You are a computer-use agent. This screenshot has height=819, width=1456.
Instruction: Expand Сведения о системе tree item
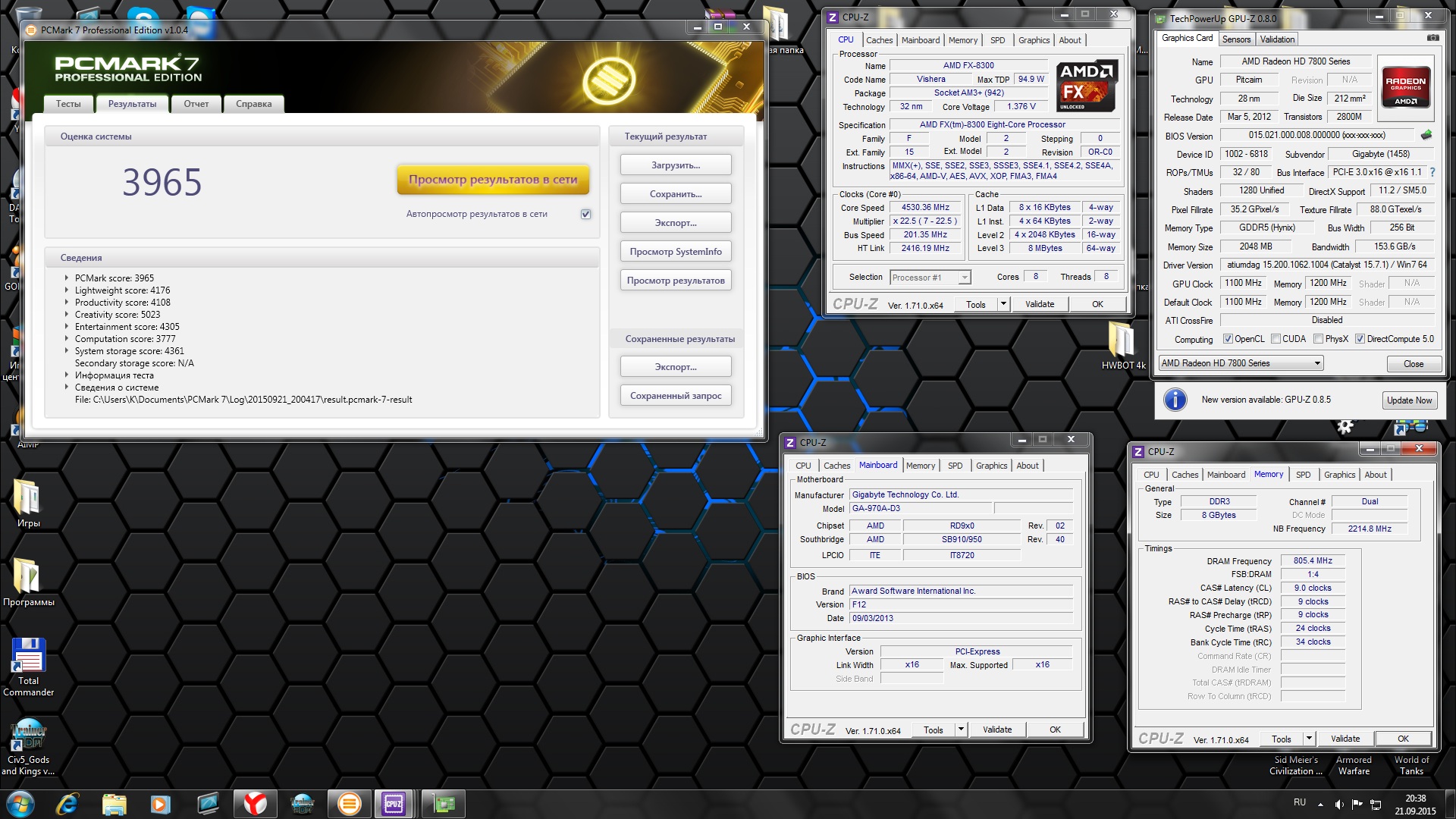click(x=67, y=388)
